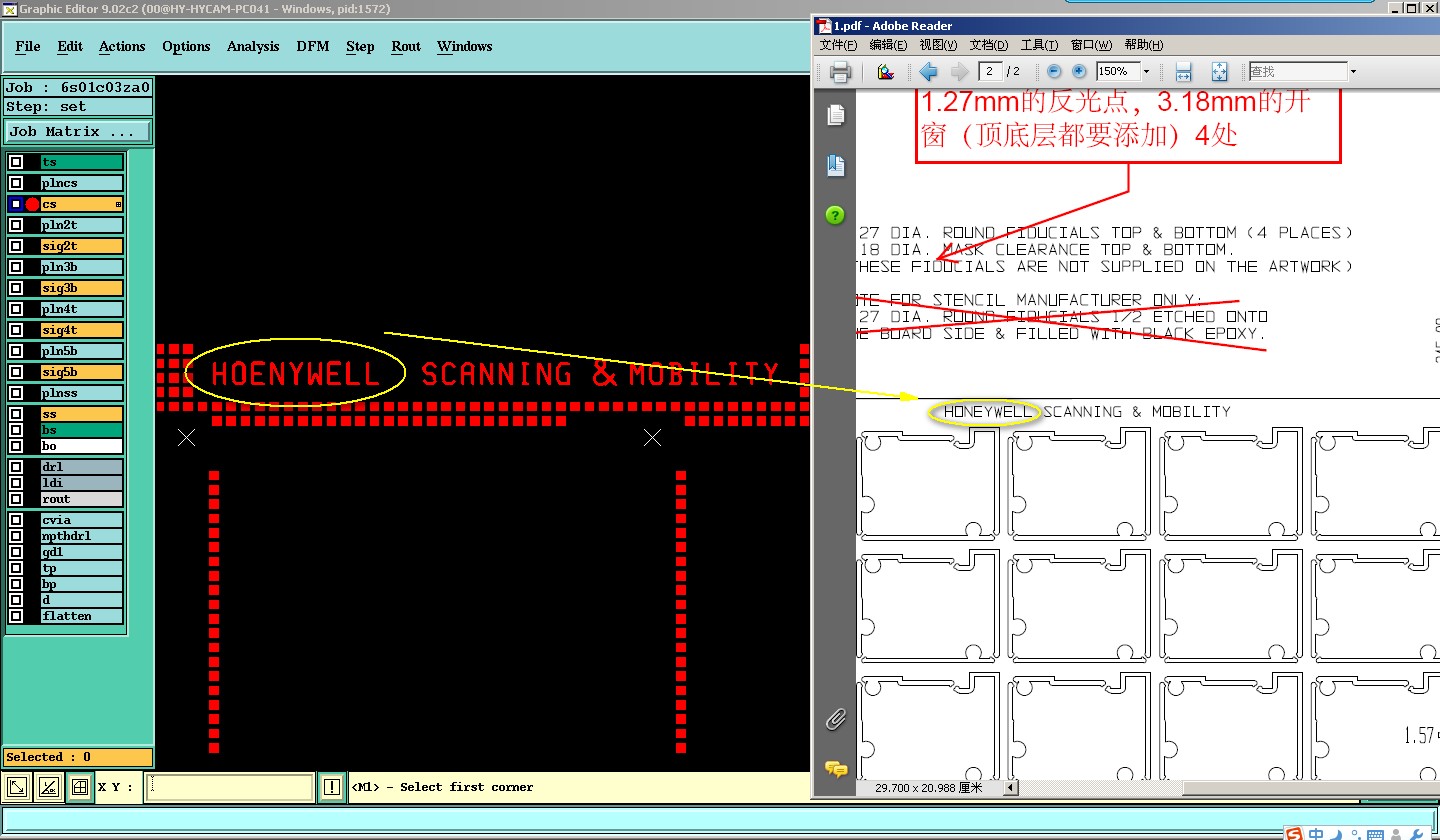Select the plnss layer name
The height and width of the screenshot is (840, 1440).
(82, 393)
